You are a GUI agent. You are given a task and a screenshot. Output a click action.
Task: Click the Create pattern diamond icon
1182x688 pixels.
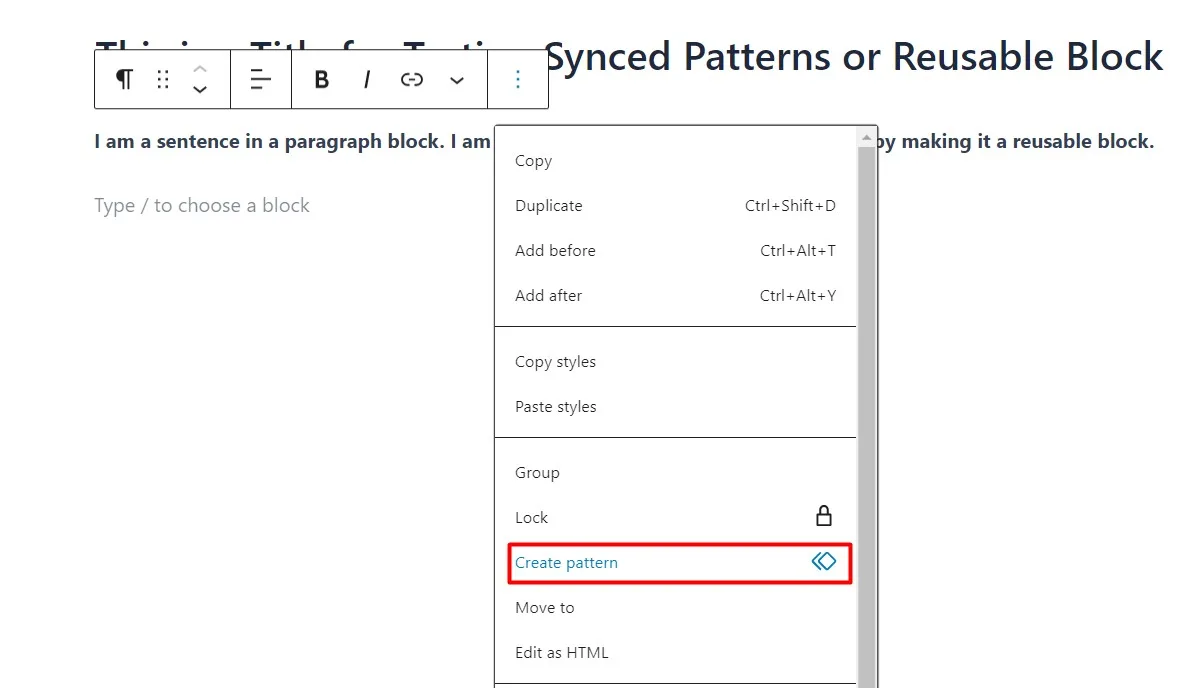point(824,561)
